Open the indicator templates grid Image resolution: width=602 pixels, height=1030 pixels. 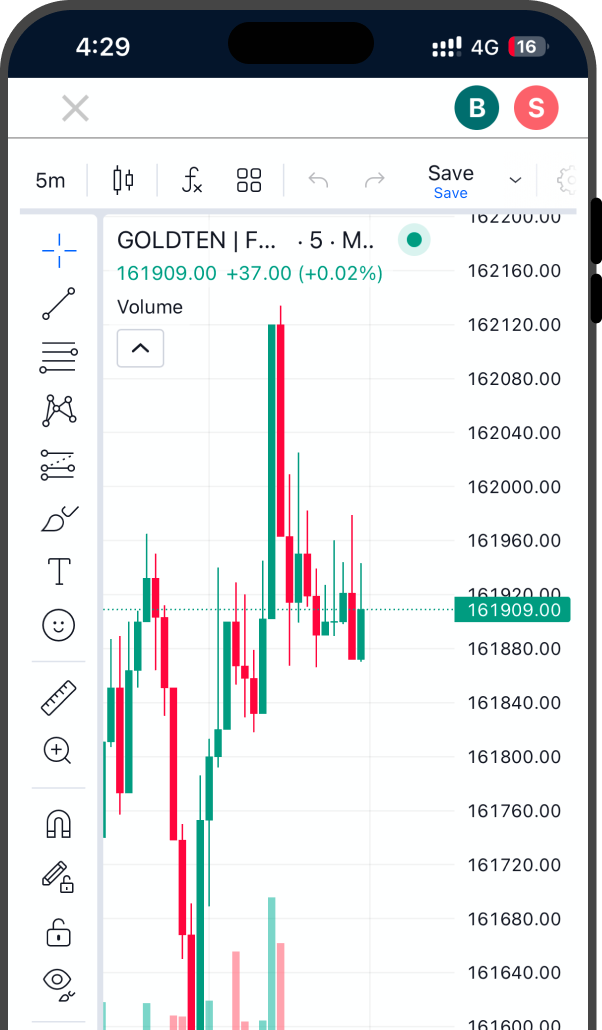[249, 180]
